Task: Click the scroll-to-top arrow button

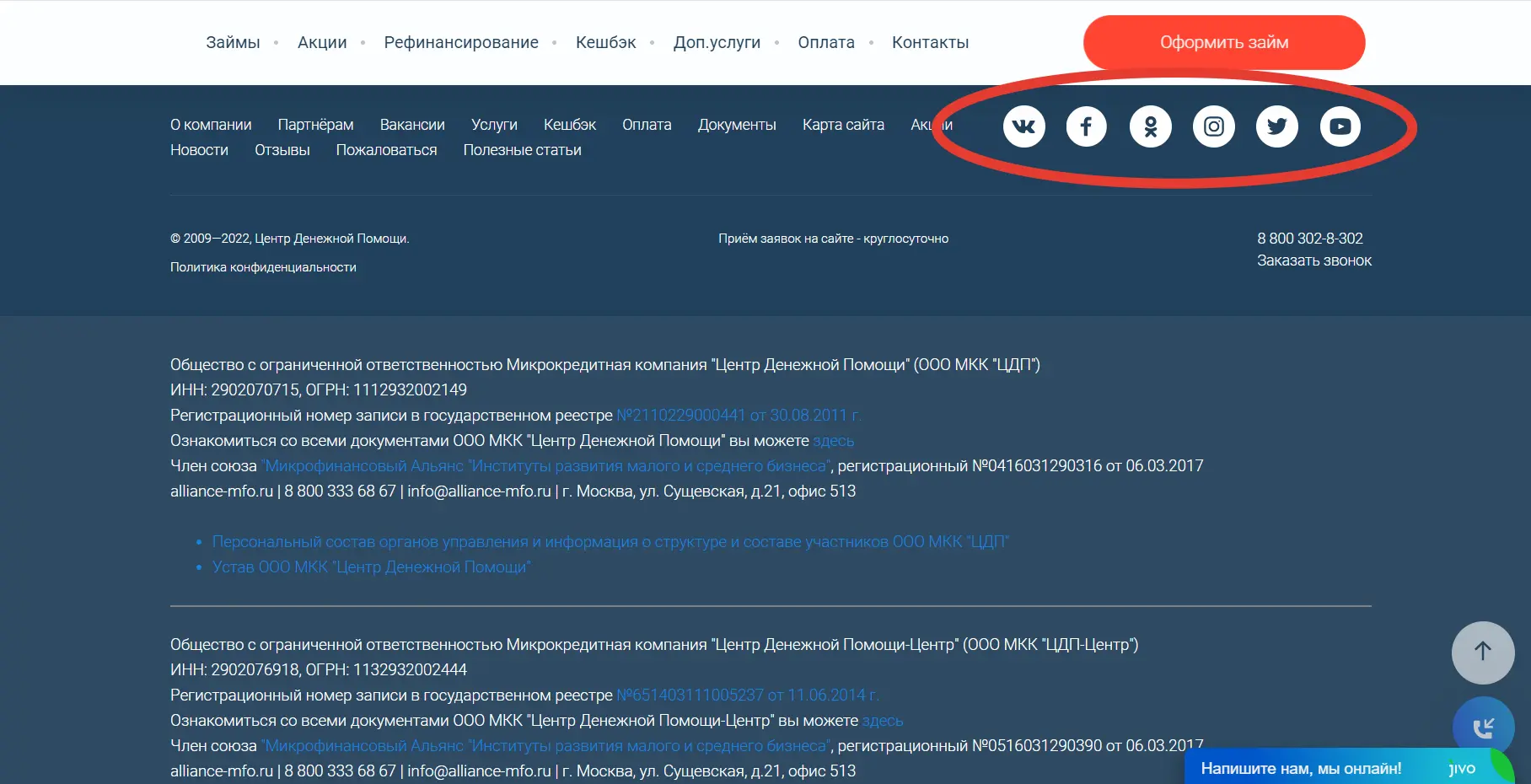Action: tap(1483, 652)
